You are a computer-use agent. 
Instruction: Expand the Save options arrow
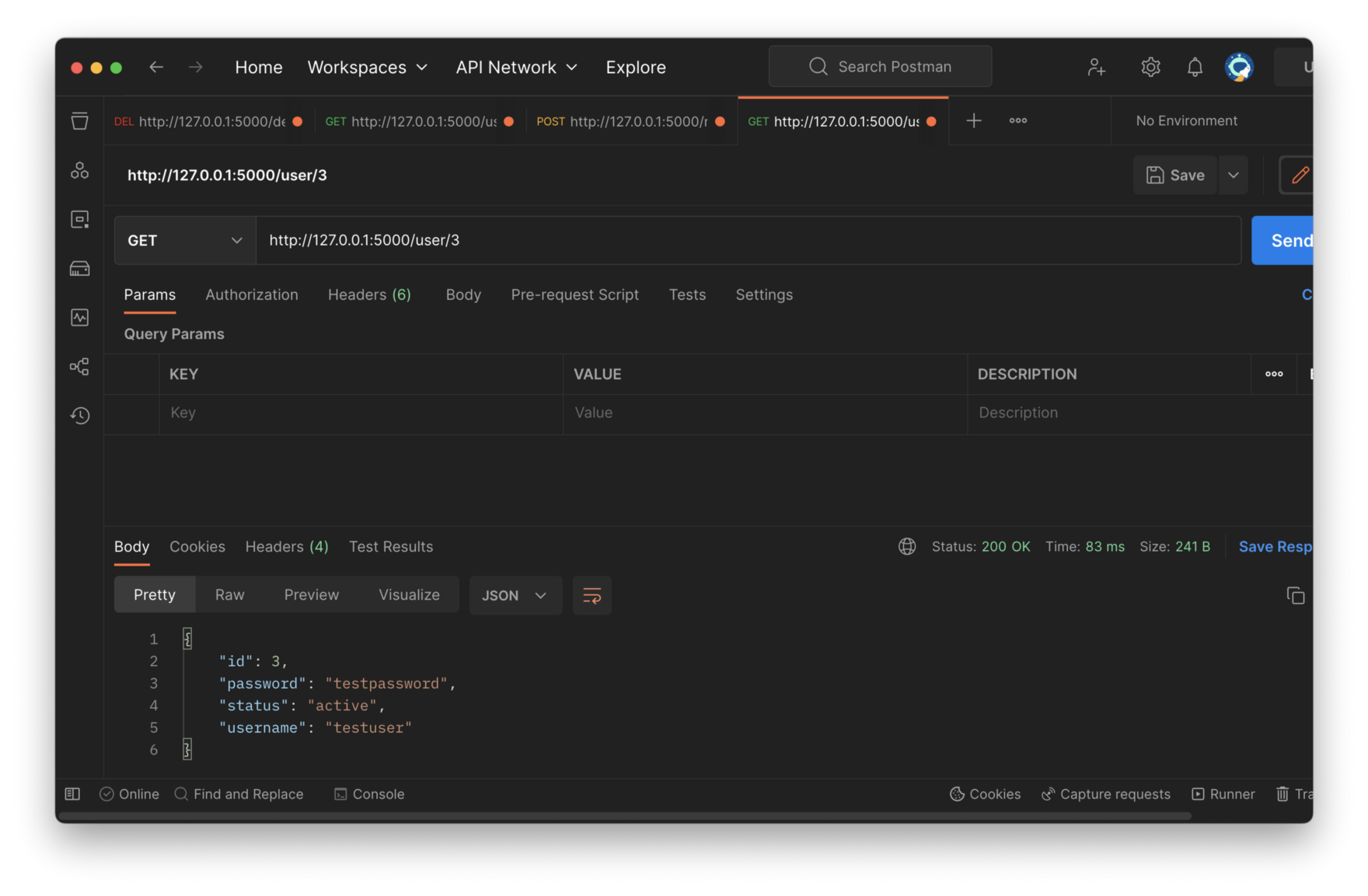(x=1233, y=175)
